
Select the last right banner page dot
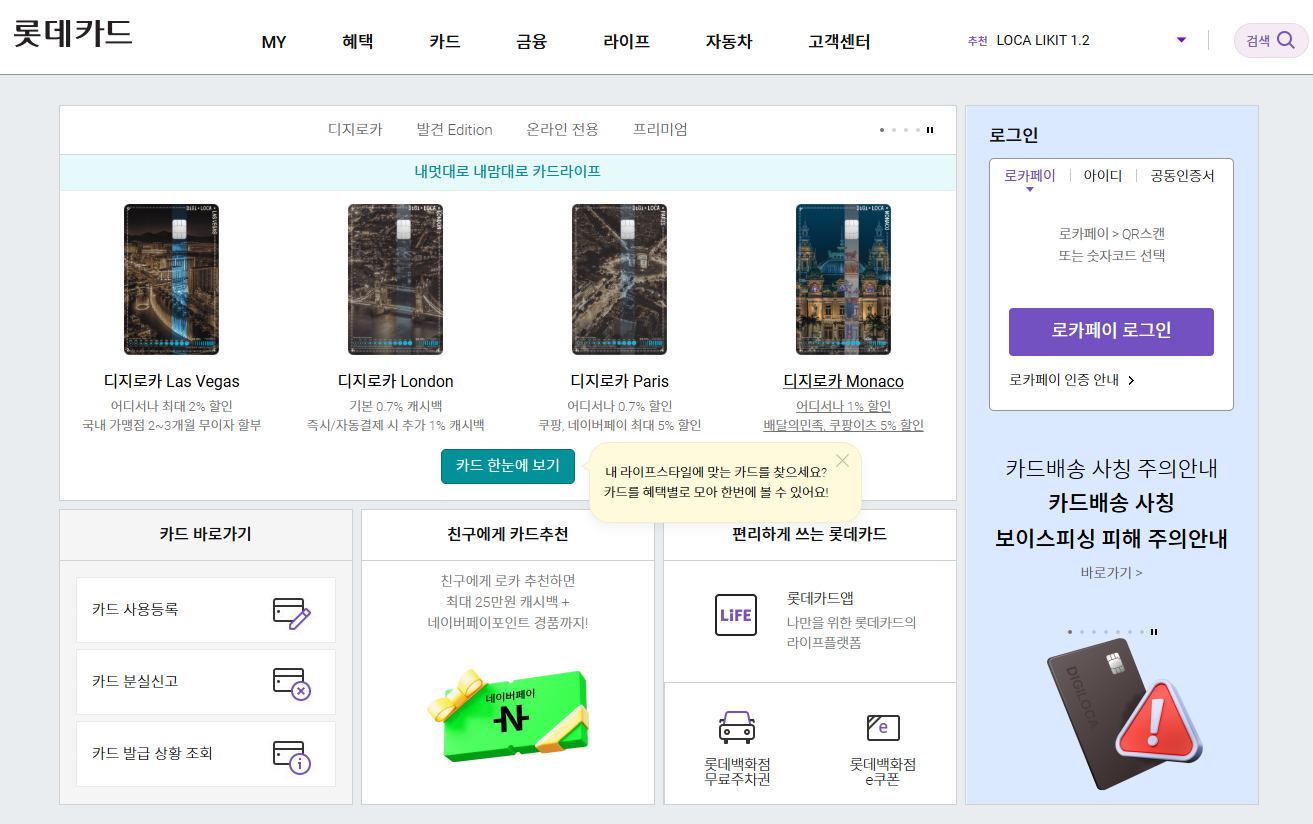(x=1142, y=632)
